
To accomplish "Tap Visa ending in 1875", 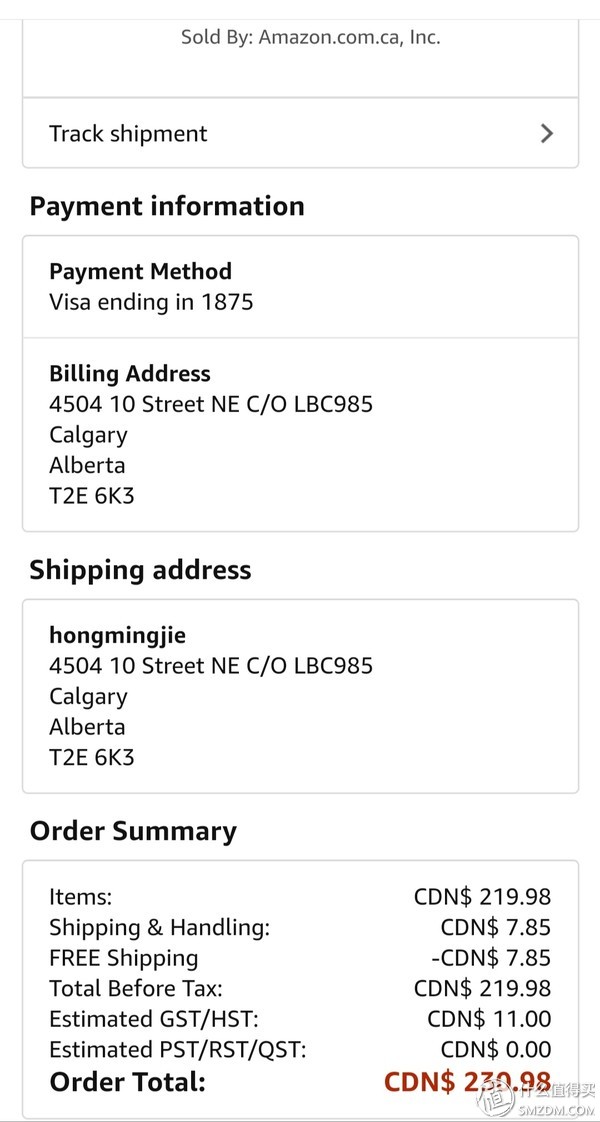I will (151, 301).
